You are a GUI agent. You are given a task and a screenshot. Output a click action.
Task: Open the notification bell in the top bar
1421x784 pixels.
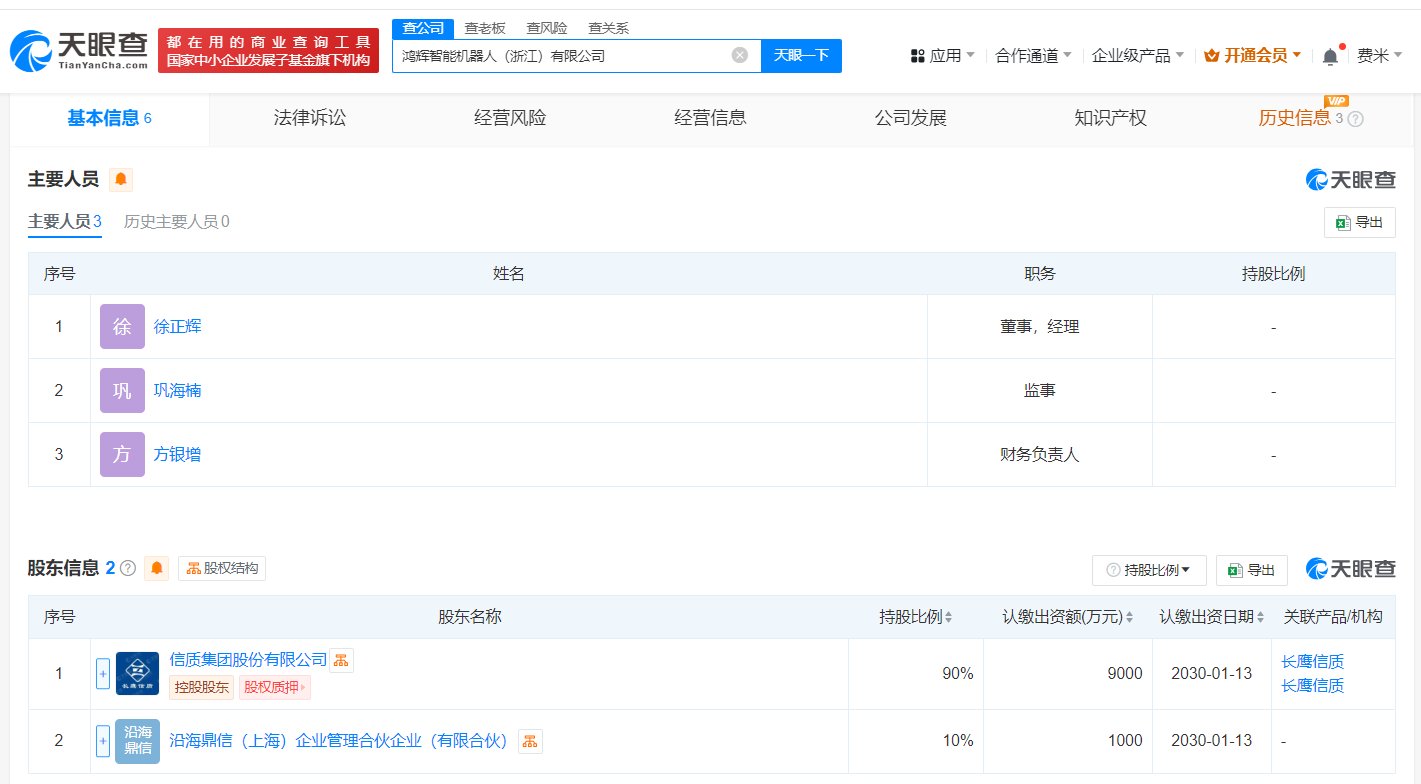click(x=1330, y=55)
